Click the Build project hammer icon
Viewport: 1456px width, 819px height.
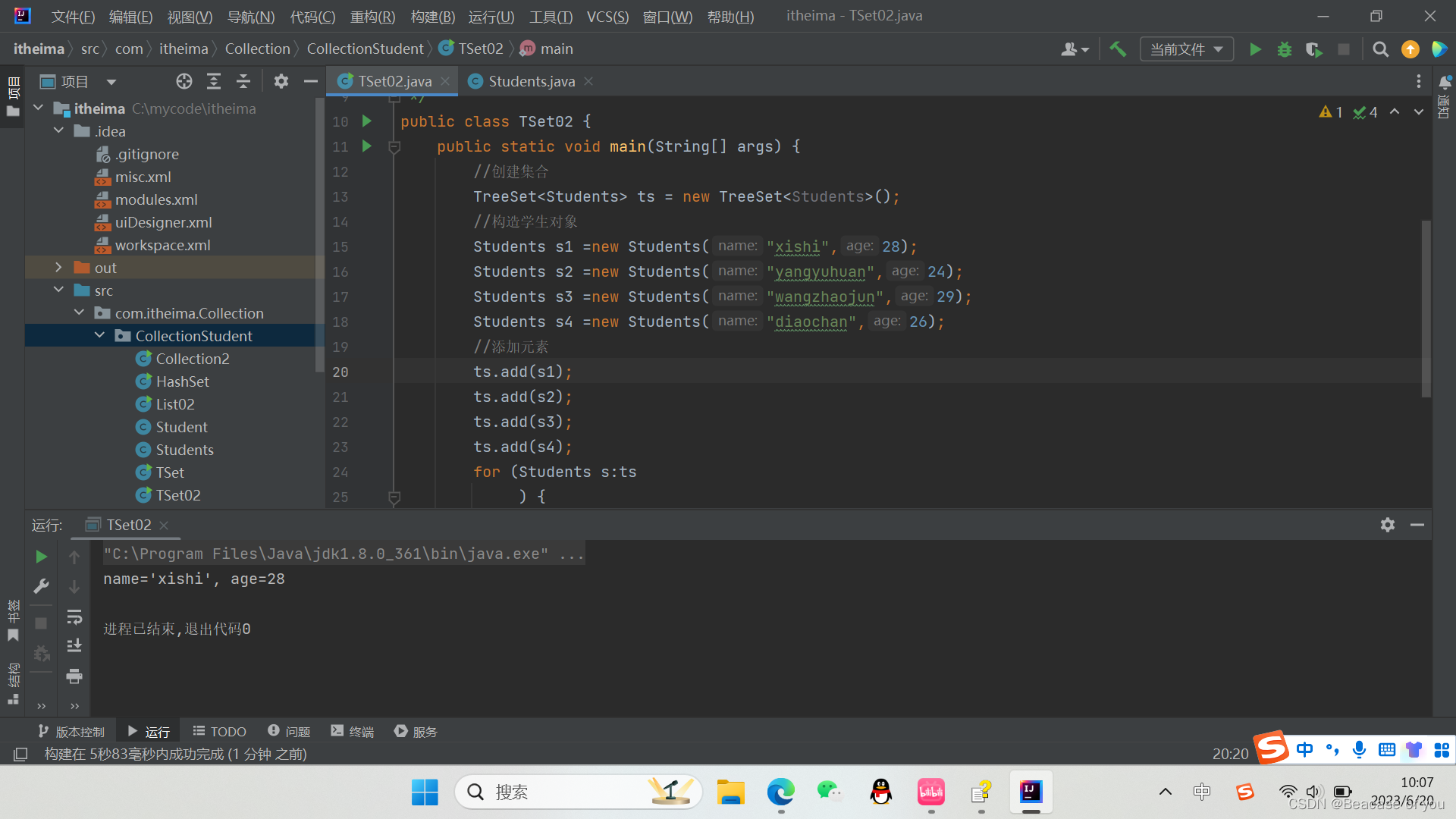pos(1117,49)
